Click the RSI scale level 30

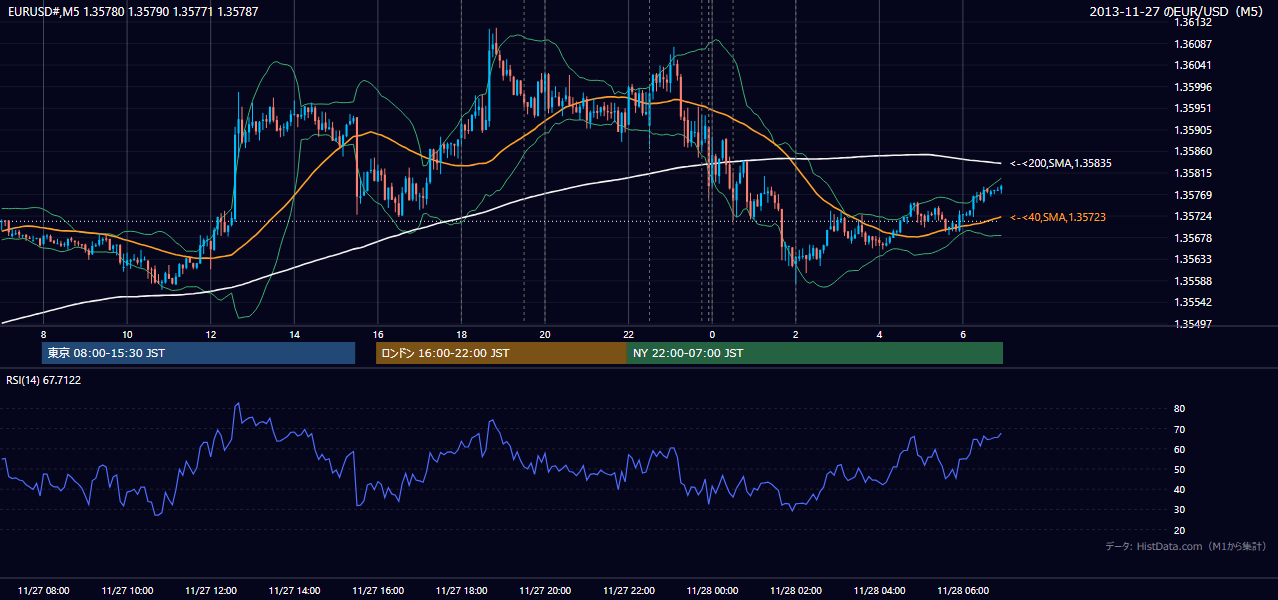pyautogui.click(x=1179, y=510)
